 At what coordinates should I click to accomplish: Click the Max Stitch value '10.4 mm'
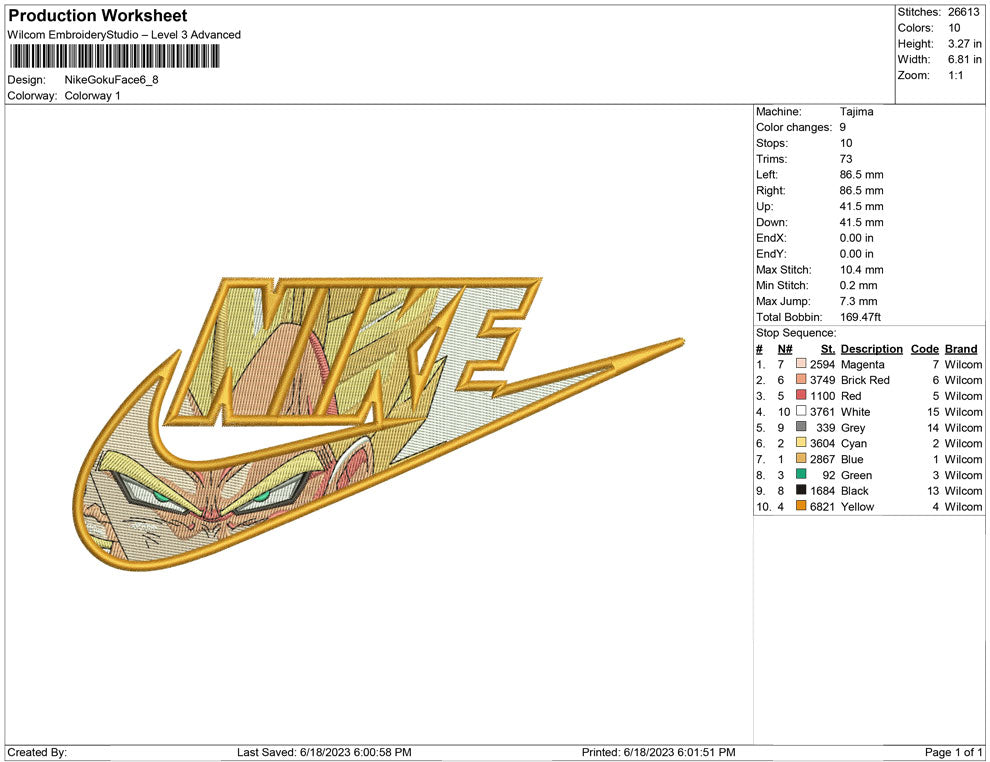pos(861,270)
